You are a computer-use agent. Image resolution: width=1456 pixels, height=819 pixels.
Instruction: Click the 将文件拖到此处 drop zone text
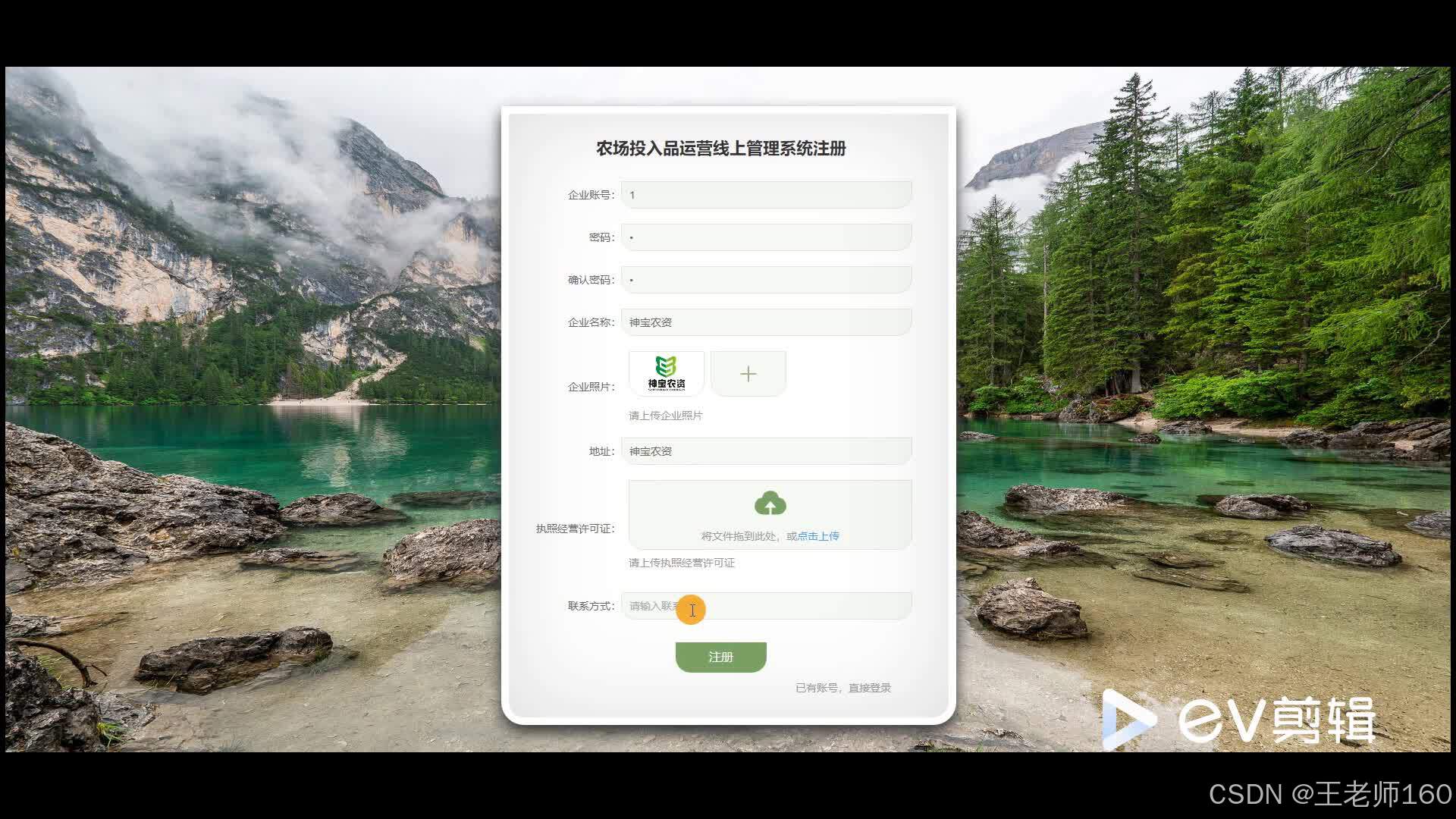(x=739, y=536)
